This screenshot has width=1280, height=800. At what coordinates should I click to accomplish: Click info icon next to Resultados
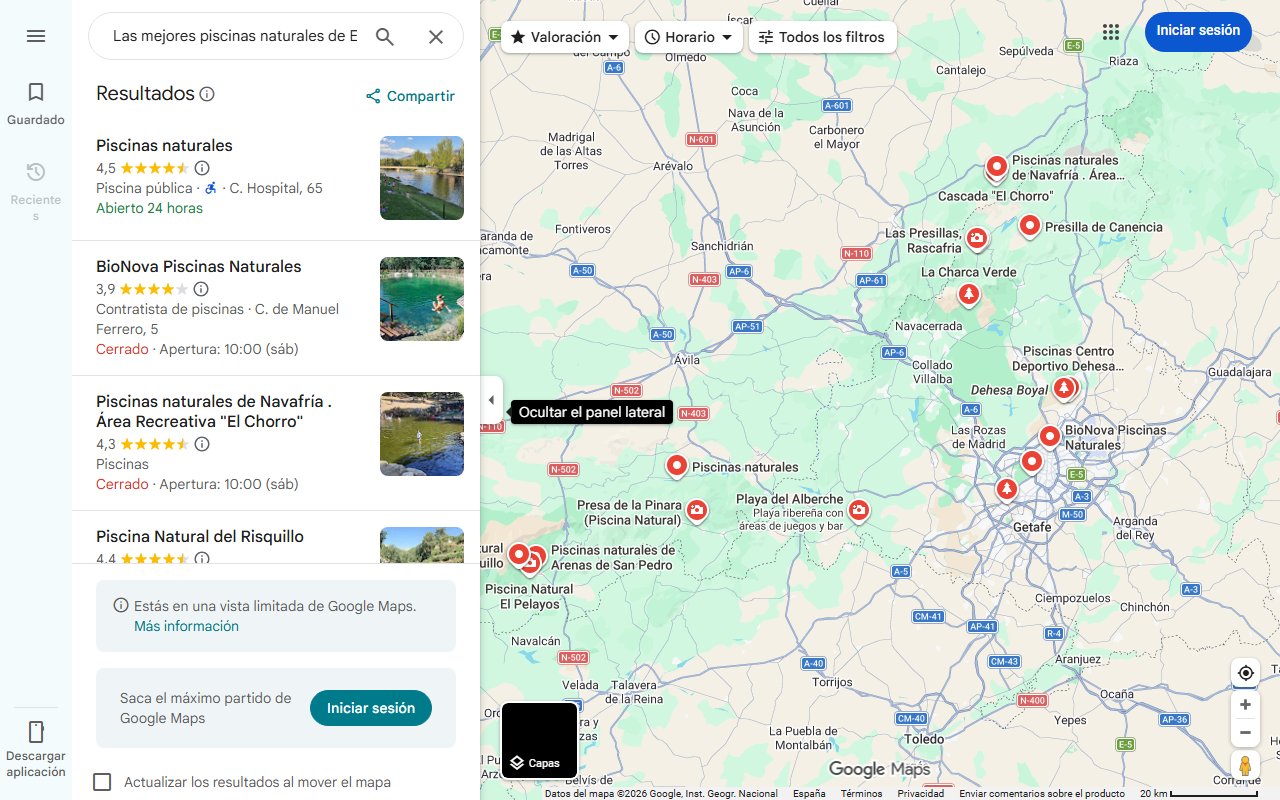click(x=207, y=94)
